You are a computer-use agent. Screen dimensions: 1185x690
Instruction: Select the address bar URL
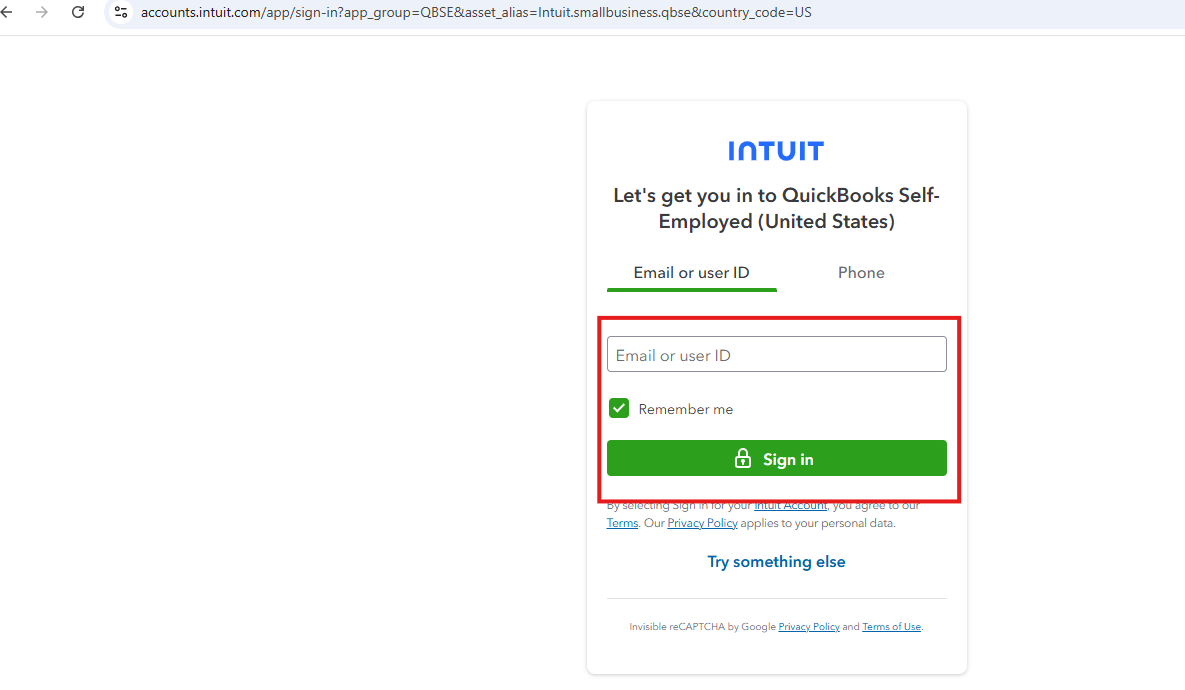pyautogui.click(x=476, y=12)
